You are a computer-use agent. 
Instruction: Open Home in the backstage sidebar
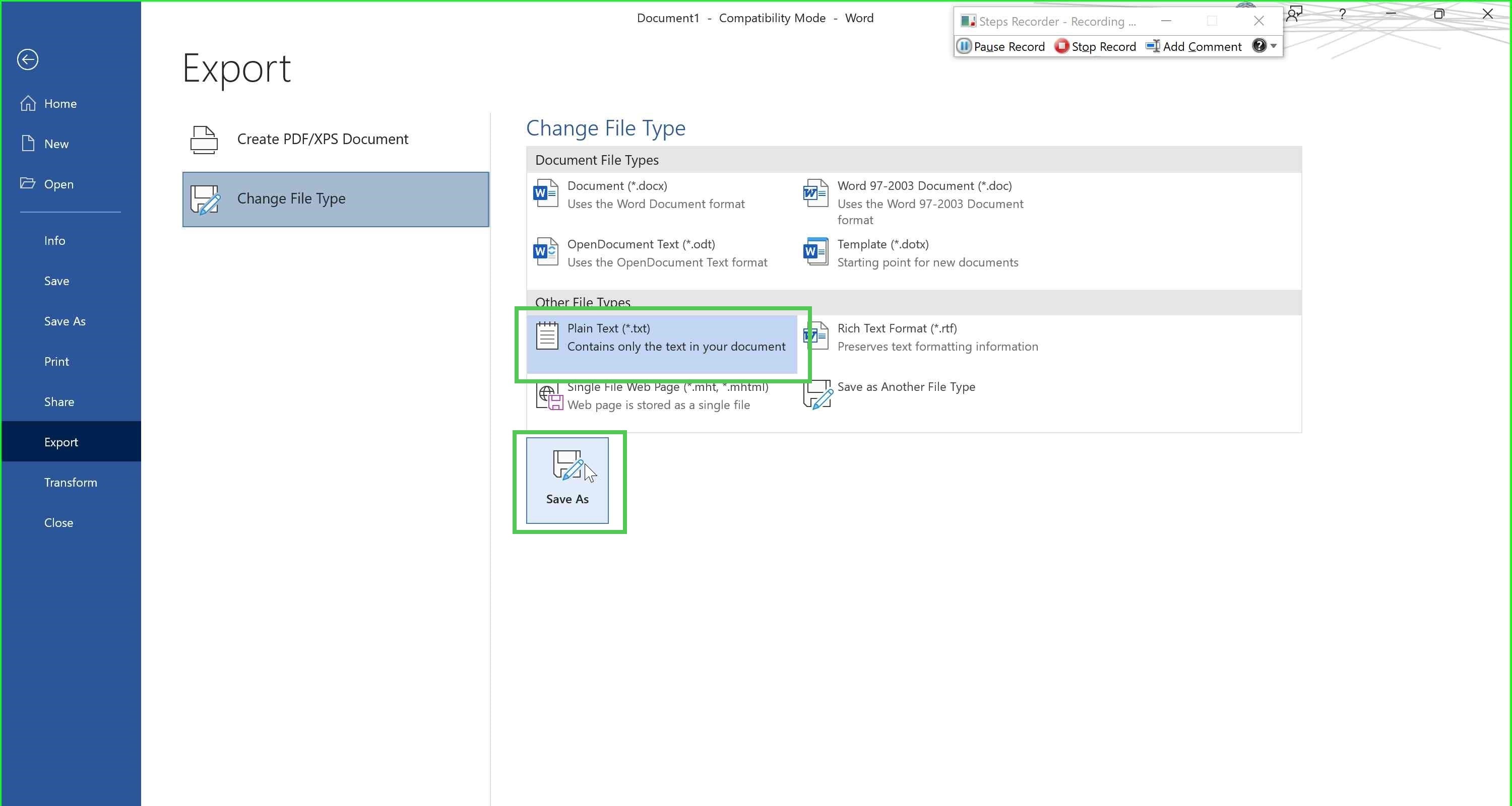(x=71, y=103)
